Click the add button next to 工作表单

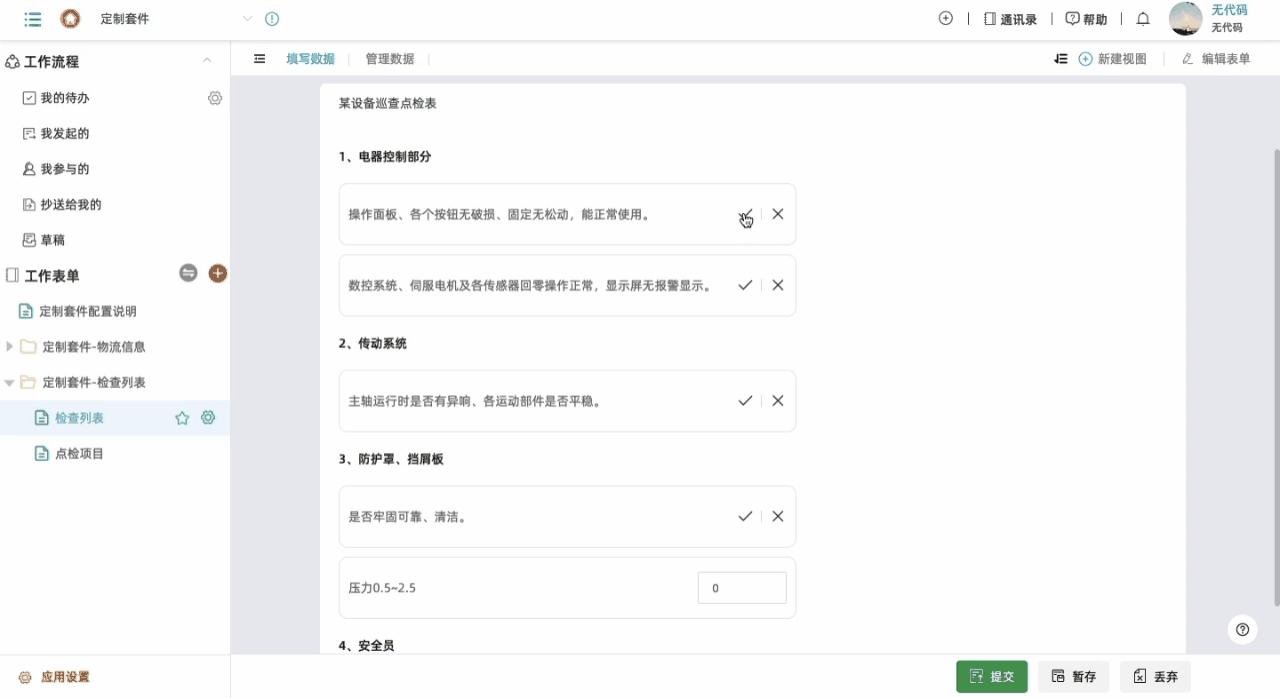[x=218, y=273]
